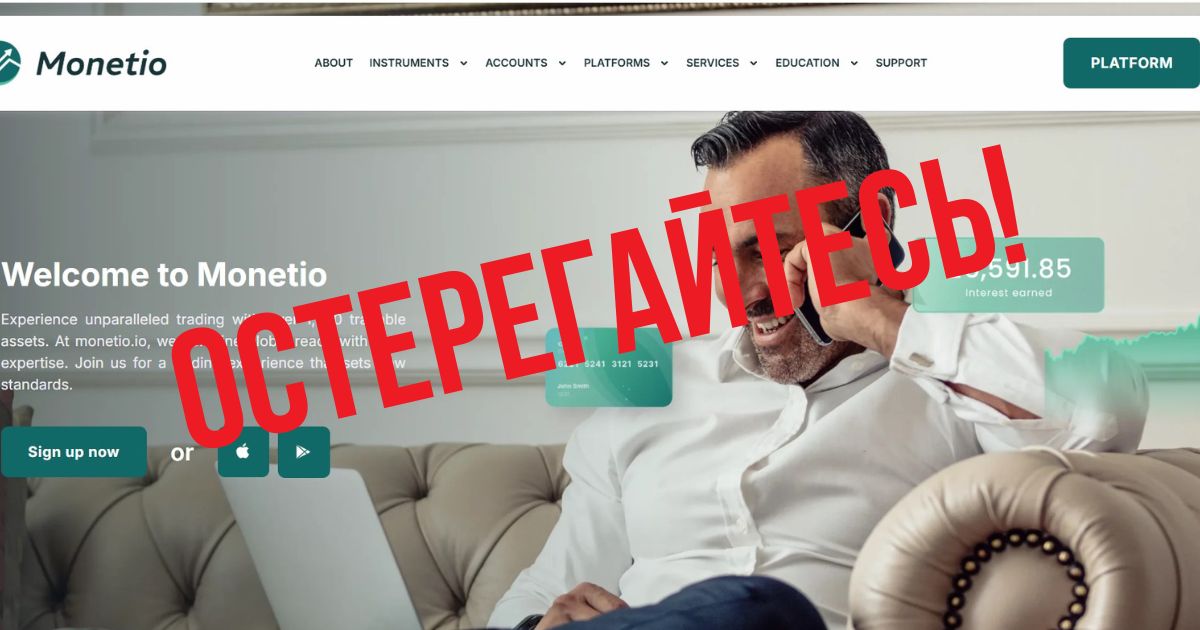Image resolution: width=1200 pixels, height=630 pixels.
Task: Expand the Platforms dropdown chevron
Action: click(664, 63)
